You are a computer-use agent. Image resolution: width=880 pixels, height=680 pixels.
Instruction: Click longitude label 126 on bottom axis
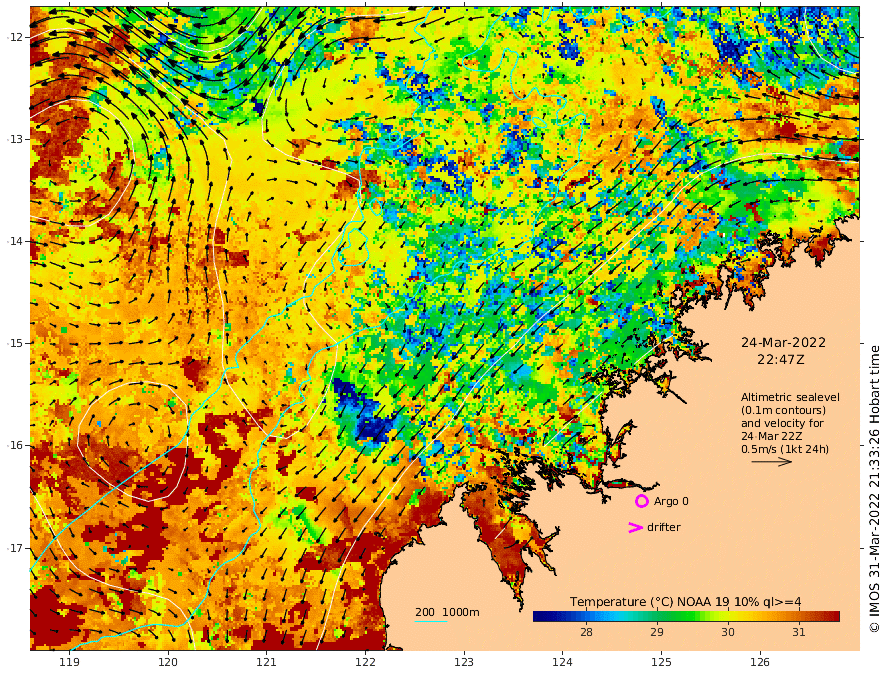[760, 663]
